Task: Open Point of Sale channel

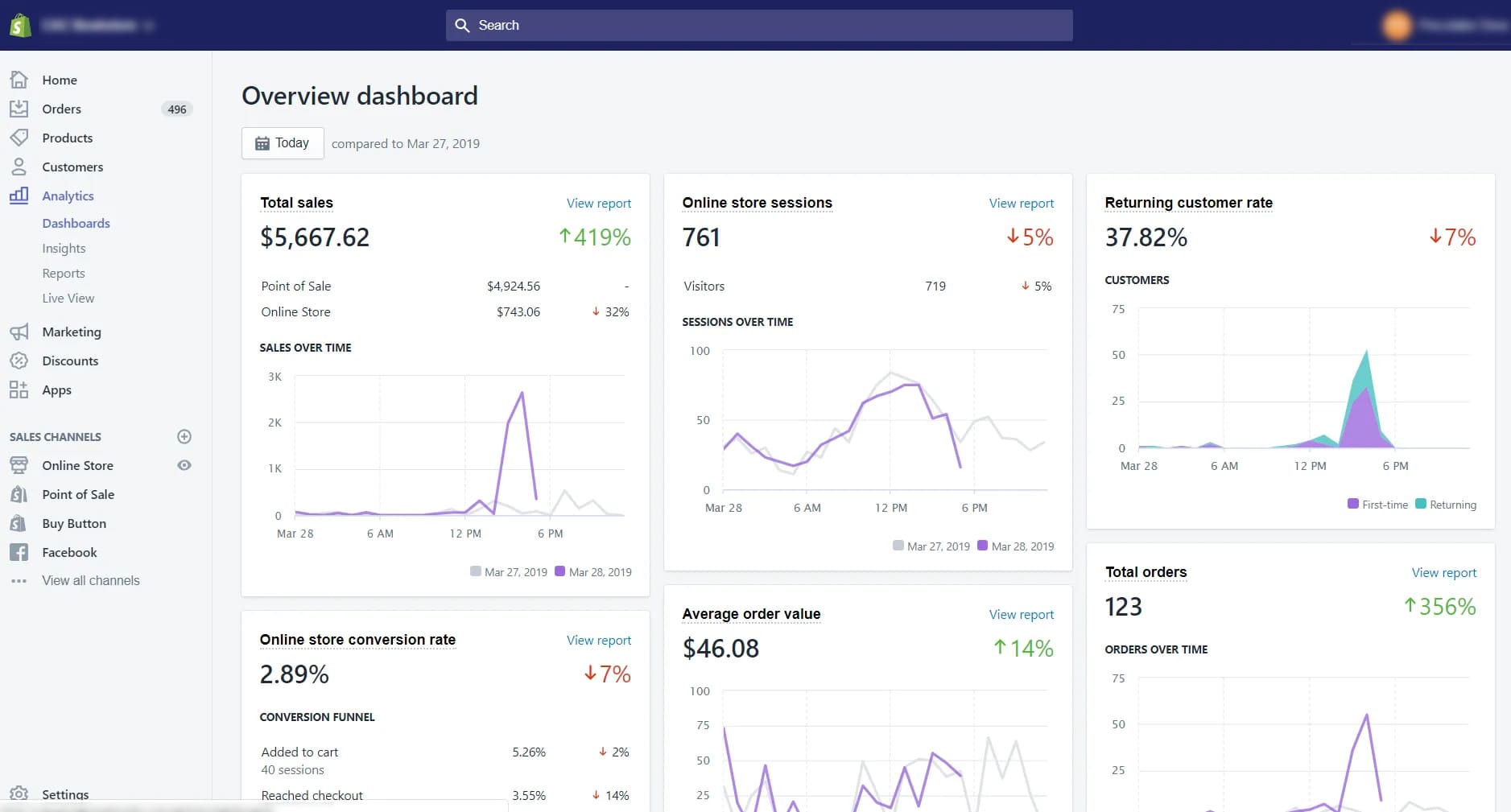Action: tap(78, 494)
